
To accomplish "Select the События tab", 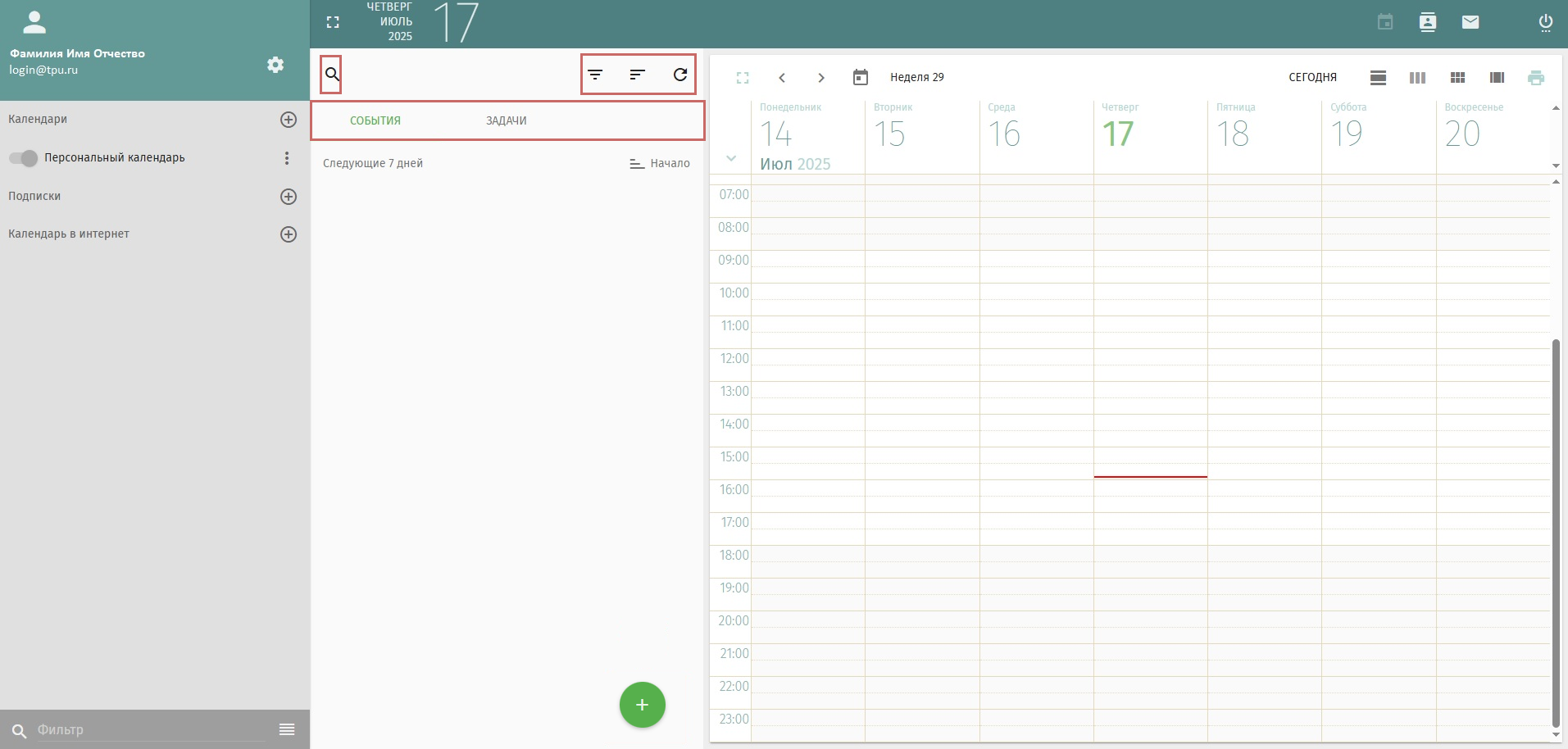I will coord(375,120).
